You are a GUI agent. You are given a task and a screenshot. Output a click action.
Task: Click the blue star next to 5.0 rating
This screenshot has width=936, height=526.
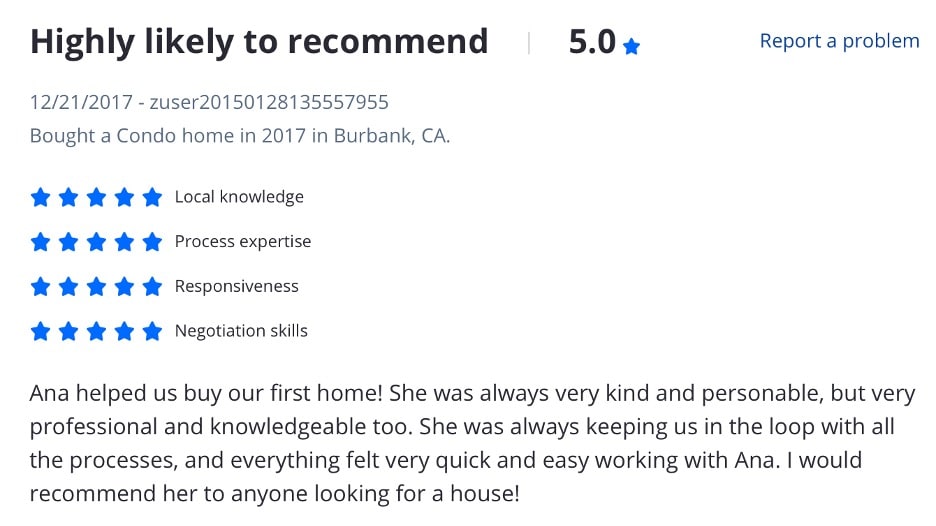click(x=631, y=47)
